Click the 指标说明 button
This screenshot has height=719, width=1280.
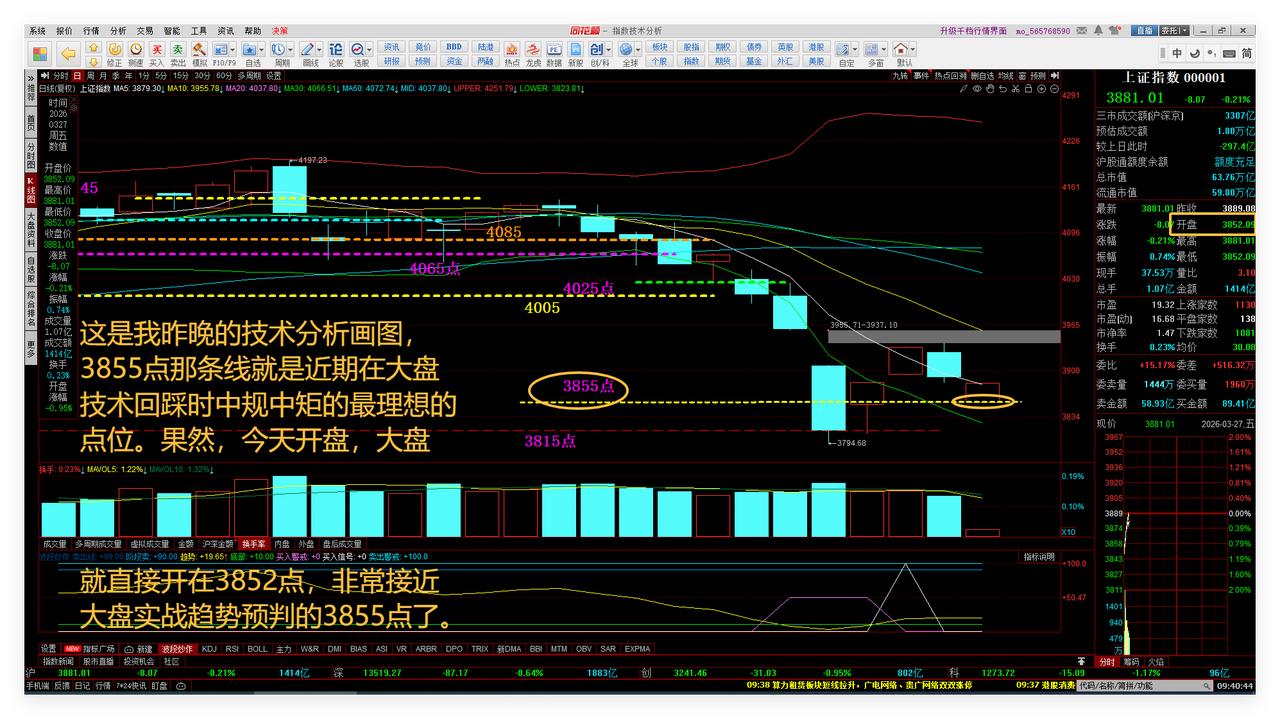click(1039, 556)
